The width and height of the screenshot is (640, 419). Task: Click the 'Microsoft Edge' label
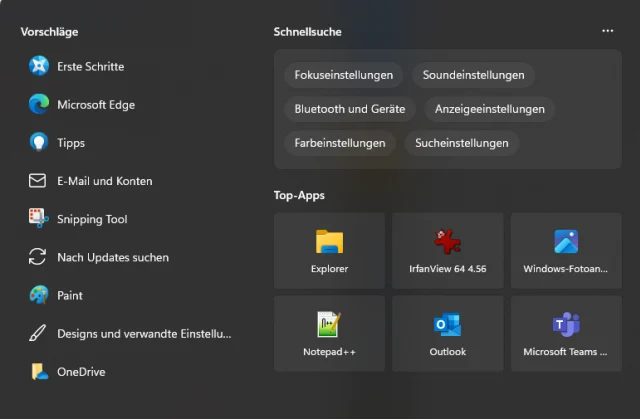96,105
